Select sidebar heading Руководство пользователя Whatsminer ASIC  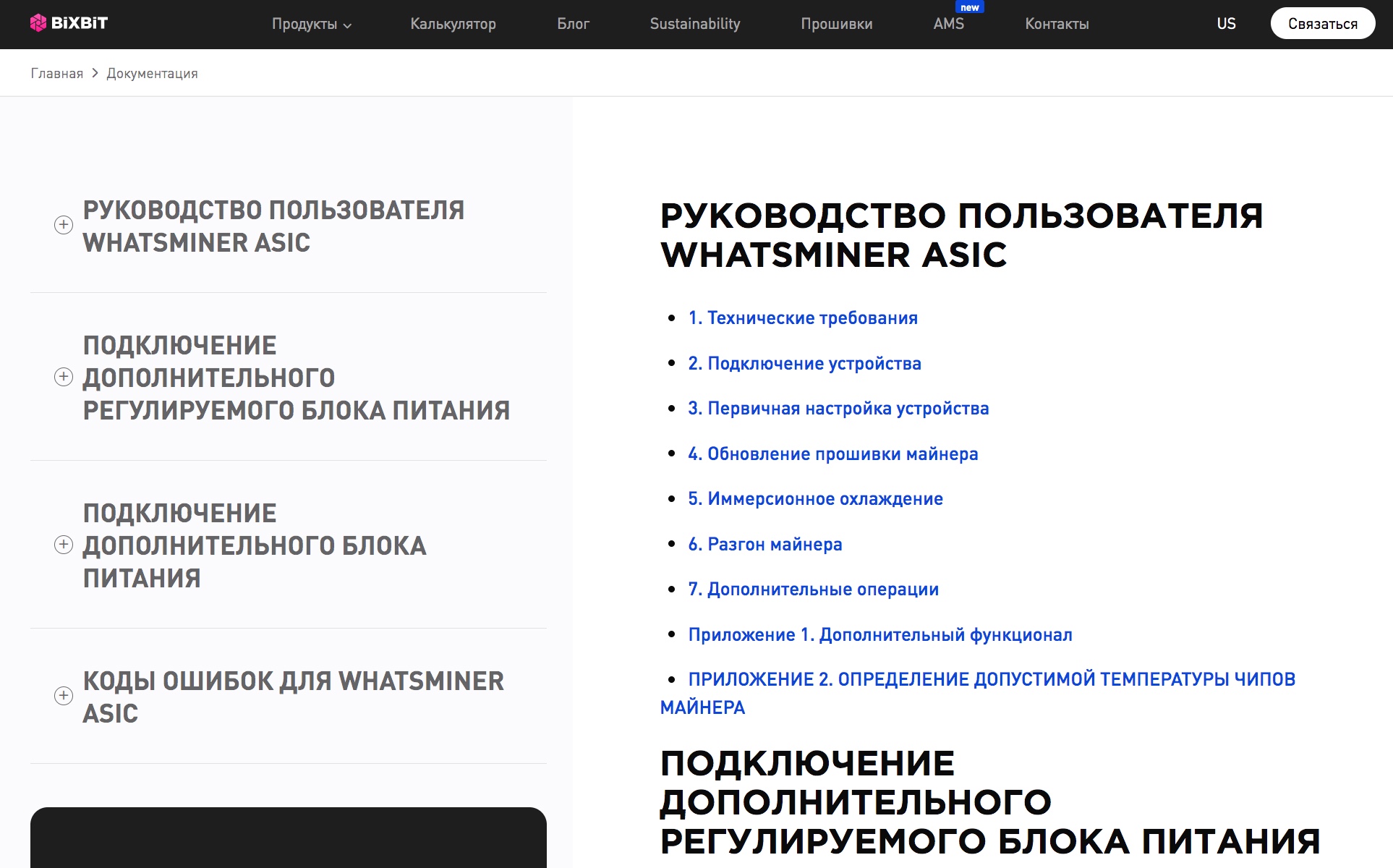point(273,226)
